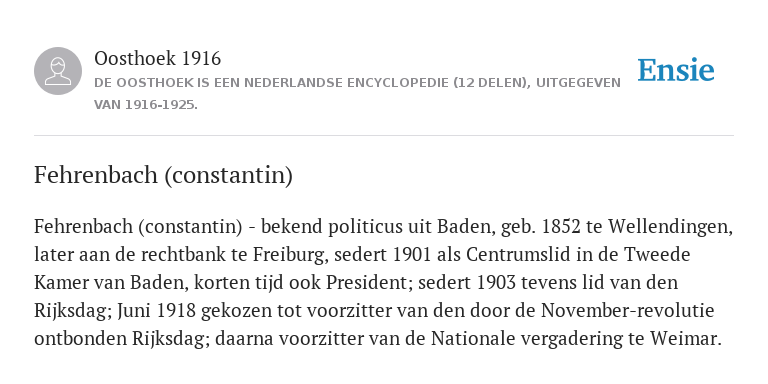Click the word Wellendingen in the article
Image resolution: width=768 pixels, height=384 pixels.
tap(670, 227)
